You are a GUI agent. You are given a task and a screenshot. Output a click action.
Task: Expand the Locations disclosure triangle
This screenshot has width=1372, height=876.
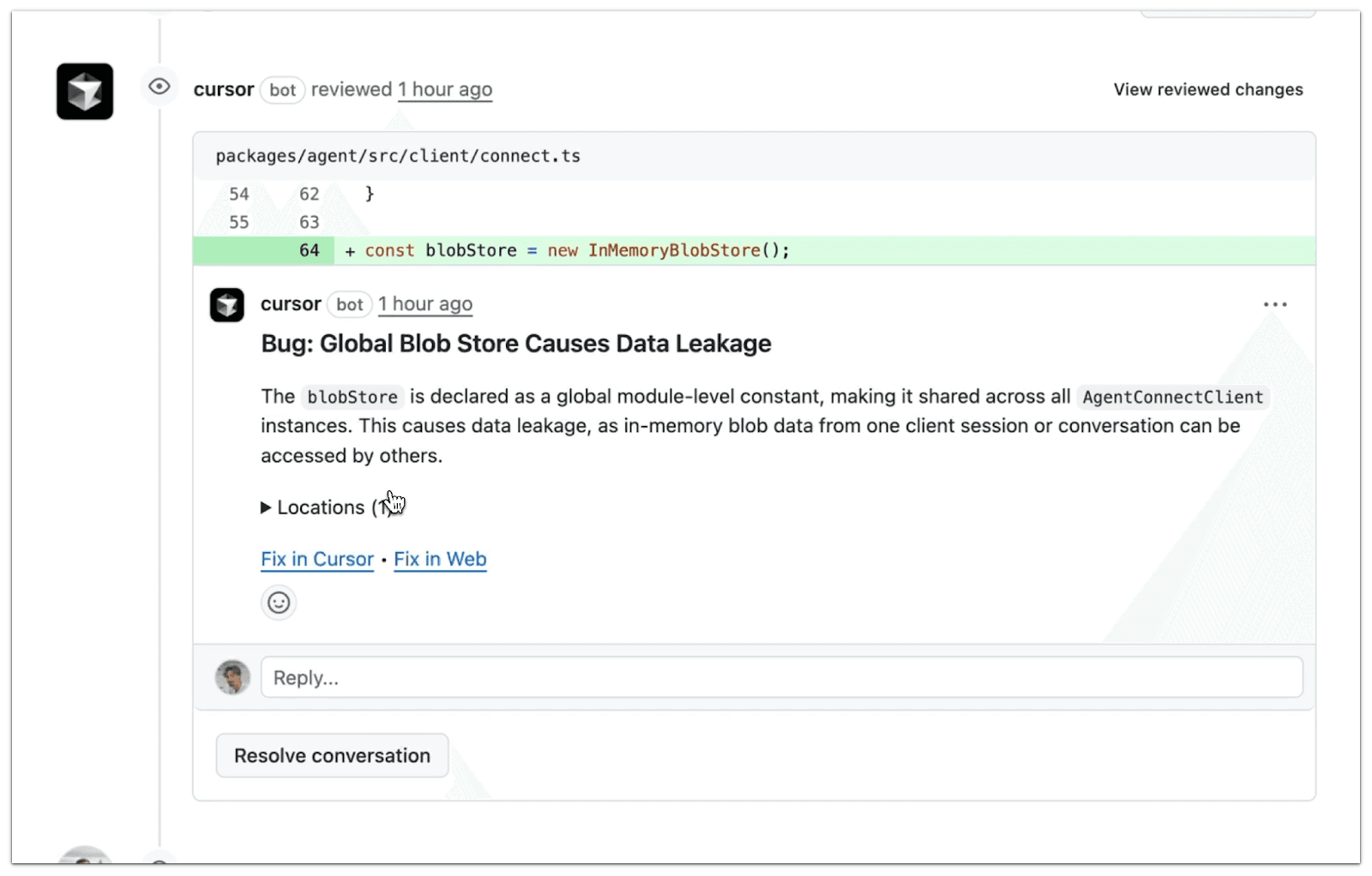[x=265, y=507]
